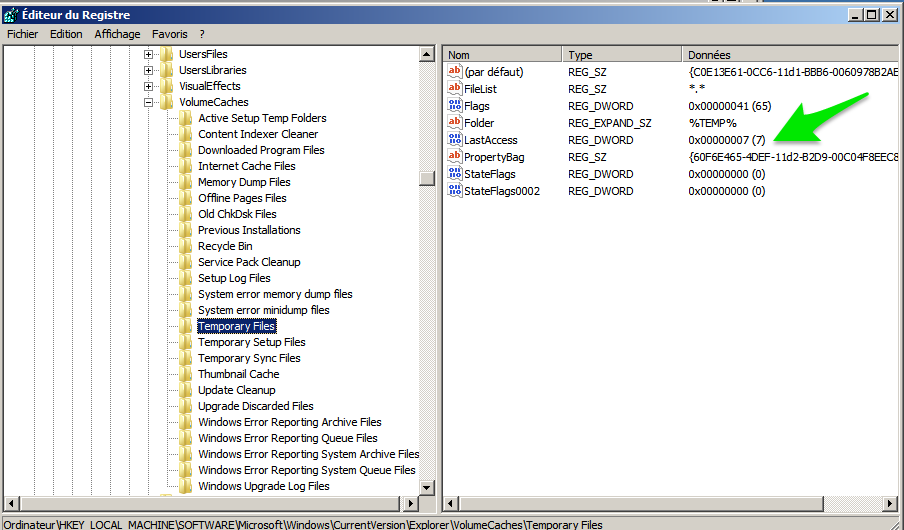Open the Edition menu
The height and width of the screenshot is (530, 904).
pos(66,34)
